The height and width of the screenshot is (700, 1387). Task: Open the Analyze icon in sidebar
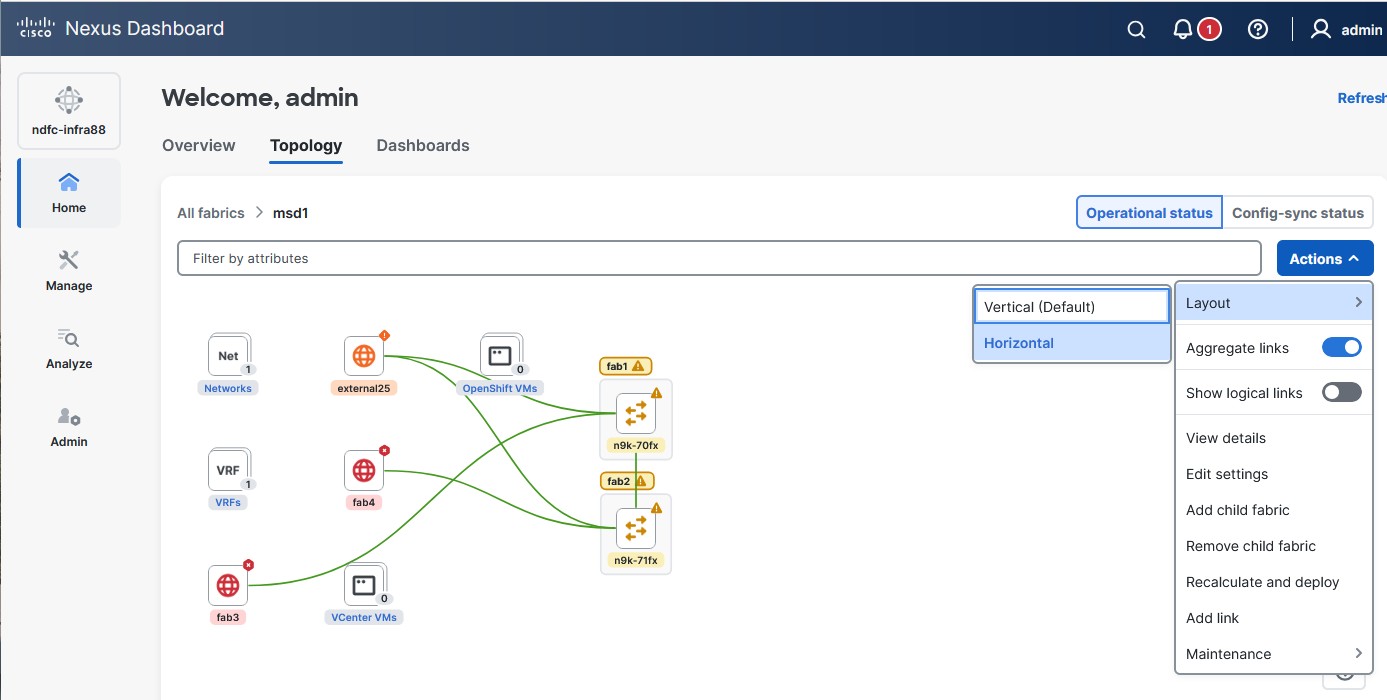pyautogui.click(x=69, y=339)
